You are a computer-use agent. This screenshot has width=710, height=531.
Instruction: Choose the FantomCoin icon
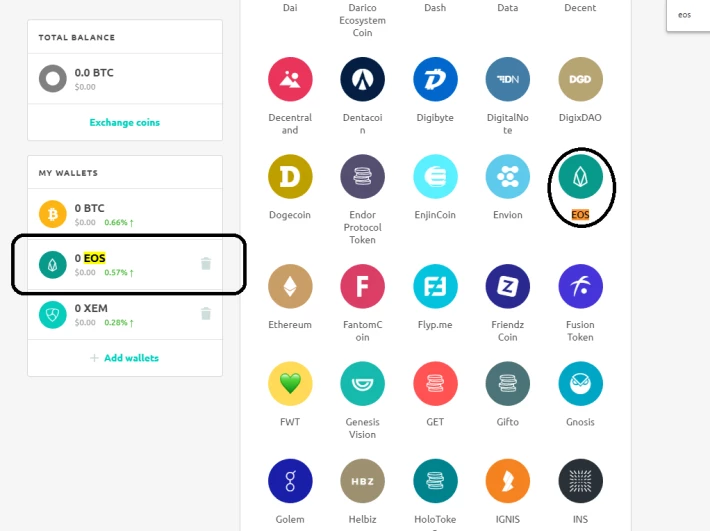coord(362,286)
